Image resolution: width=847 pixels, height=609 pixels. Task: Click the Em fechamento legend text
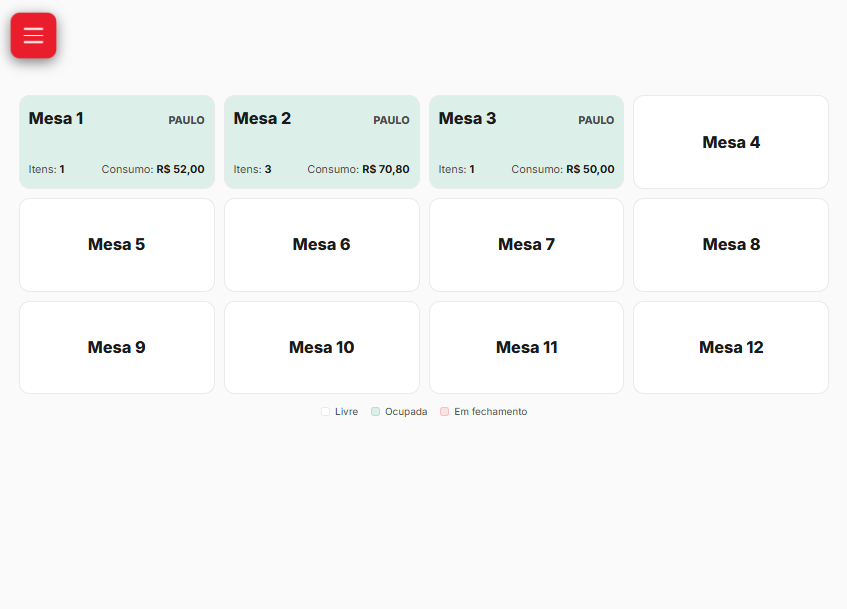(490, 412)
